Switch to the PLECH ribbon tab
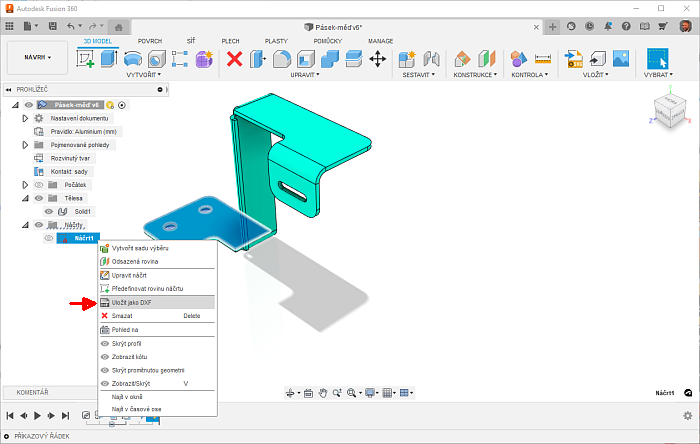700x444 pixels. tap(230, 41)
